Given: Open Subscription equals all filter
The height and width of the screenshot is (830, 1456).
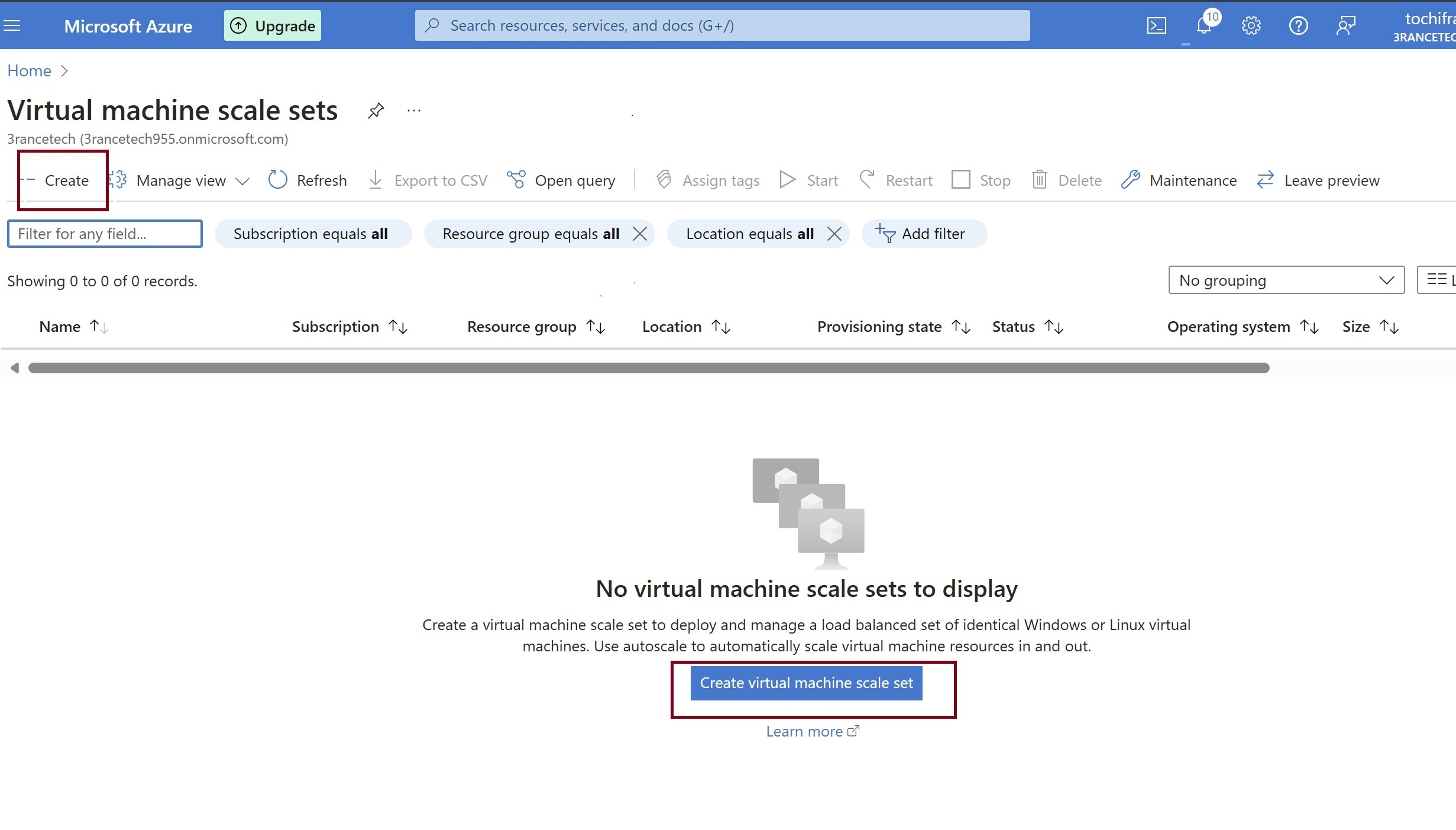Looking at the screenshot, I should pos(312,234).
